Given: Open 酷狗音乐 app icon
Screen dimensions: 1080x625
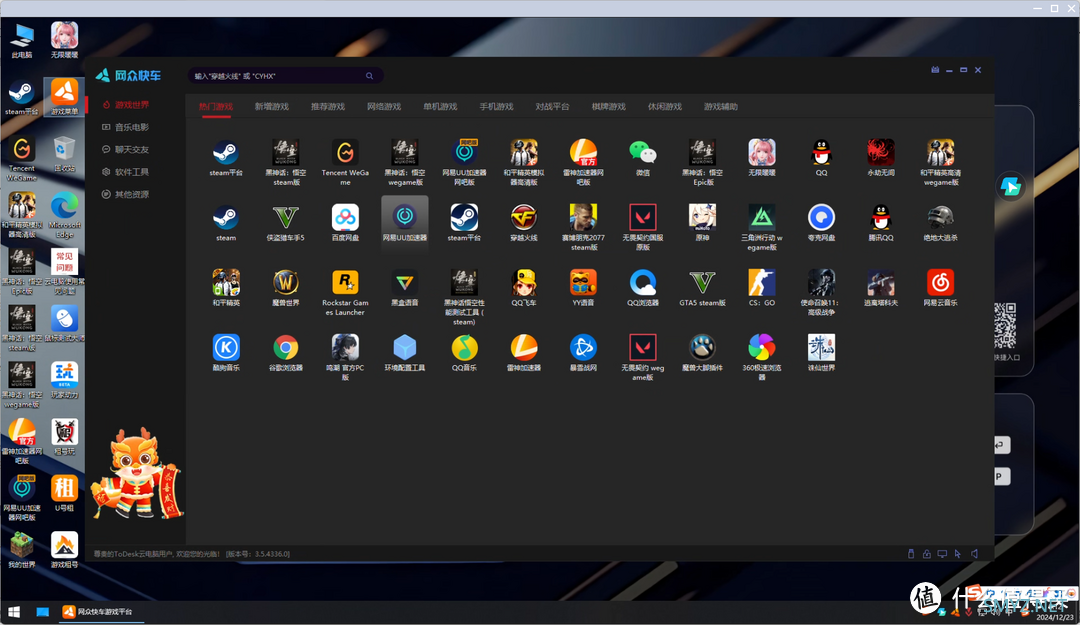Looking at the screenshot, I should pyautogui.click(x=226, y=348).
